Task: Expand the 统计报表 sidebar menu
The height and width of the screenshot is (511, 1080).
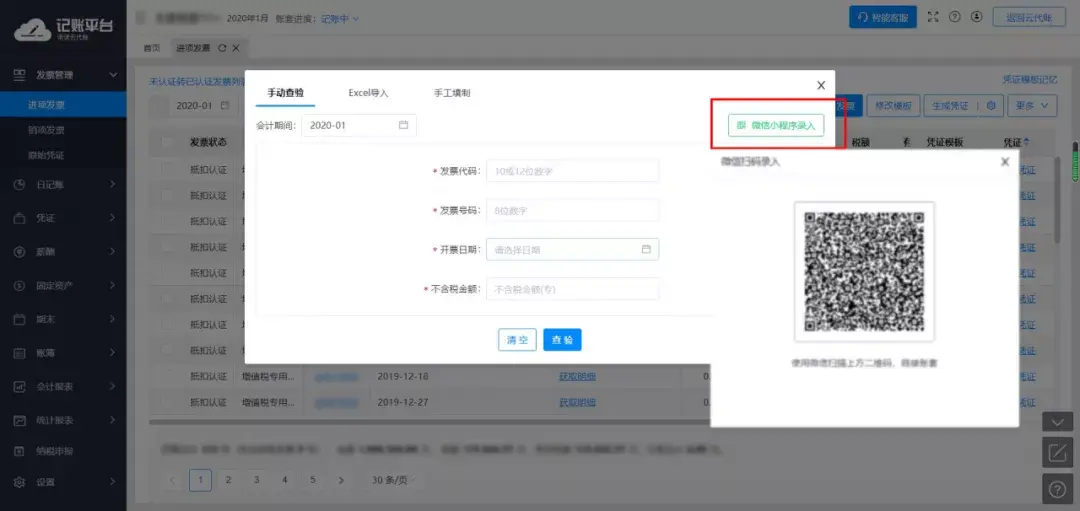Action: coord(63,421)
